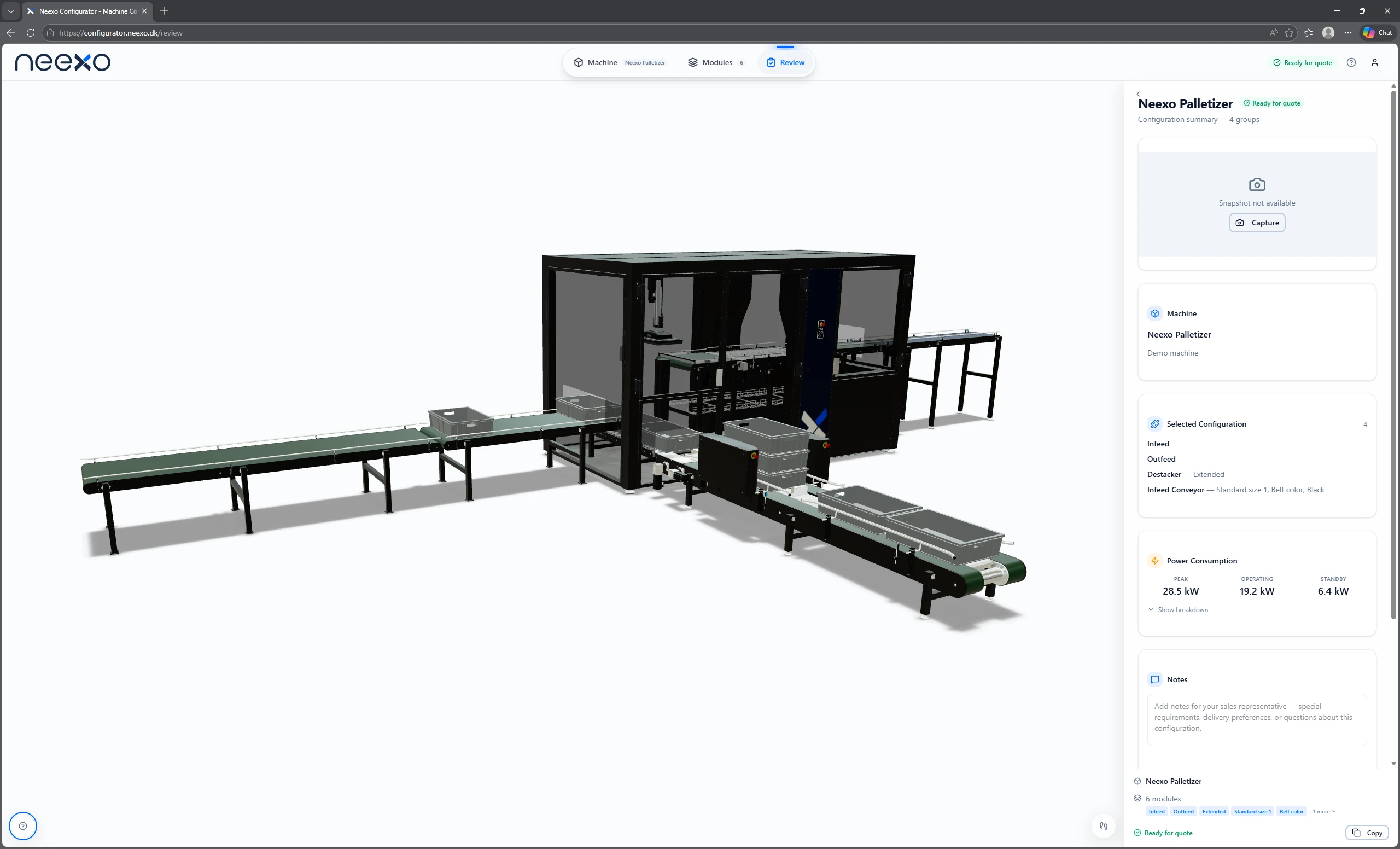
Task: Reload the browser page
Action: tap(31, 33)
